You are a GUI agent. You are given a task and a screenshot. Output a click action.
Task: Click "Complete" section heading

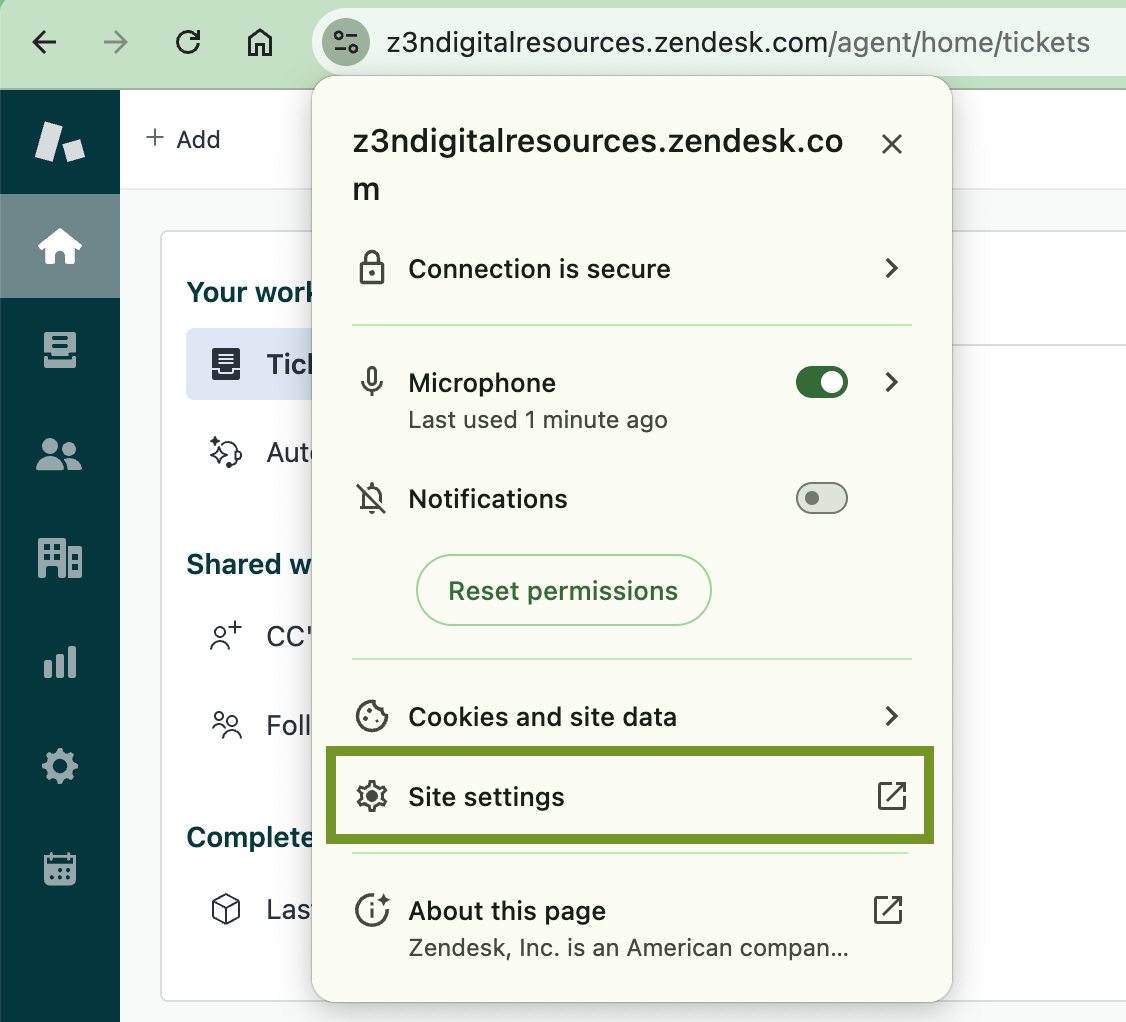click(x=249, y=837)
